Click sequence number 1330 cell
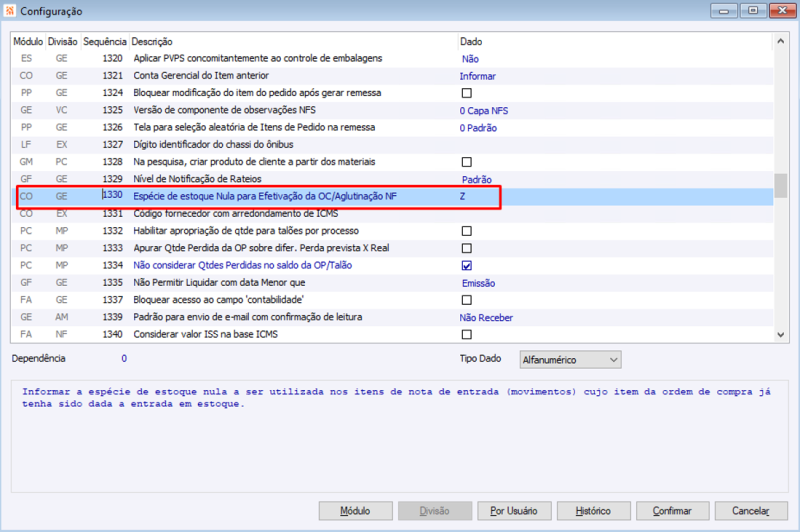 [112, 195]
